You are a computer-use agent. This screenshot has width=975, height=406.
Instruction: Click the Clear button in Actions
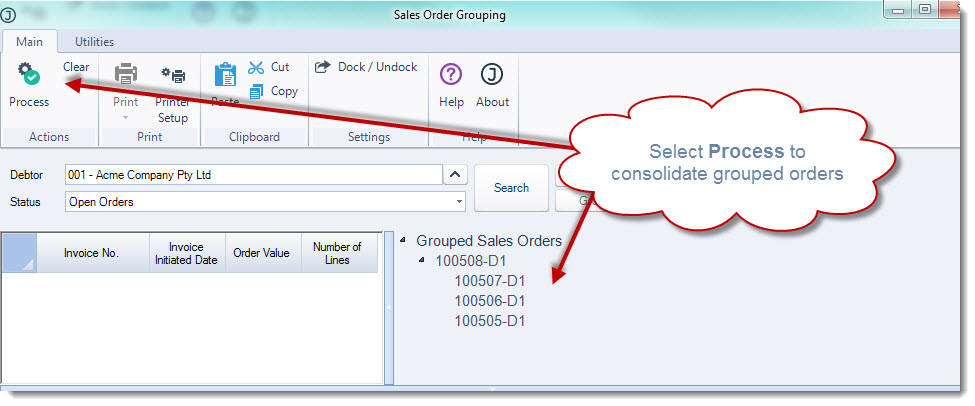(76, 67)
